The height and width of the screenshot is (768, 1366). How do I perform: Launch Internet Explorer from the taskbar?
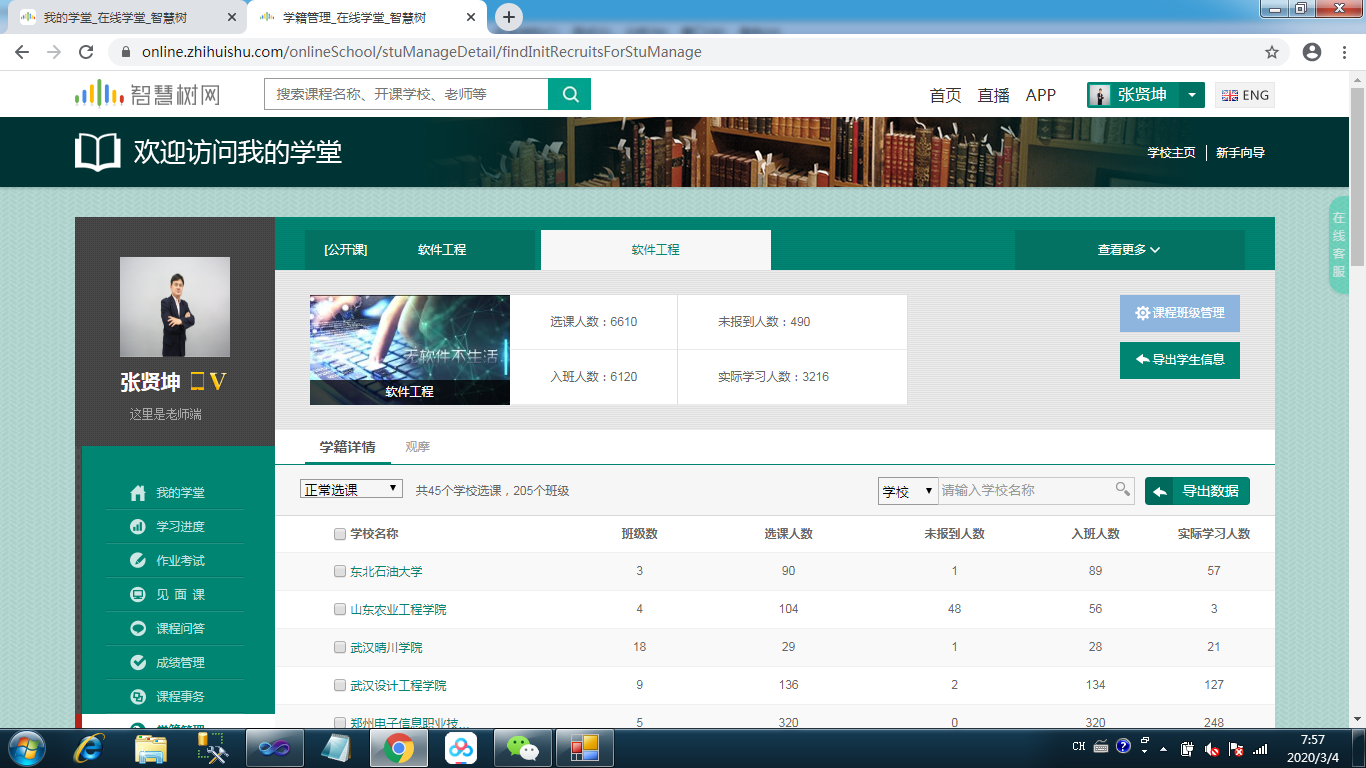91,748
